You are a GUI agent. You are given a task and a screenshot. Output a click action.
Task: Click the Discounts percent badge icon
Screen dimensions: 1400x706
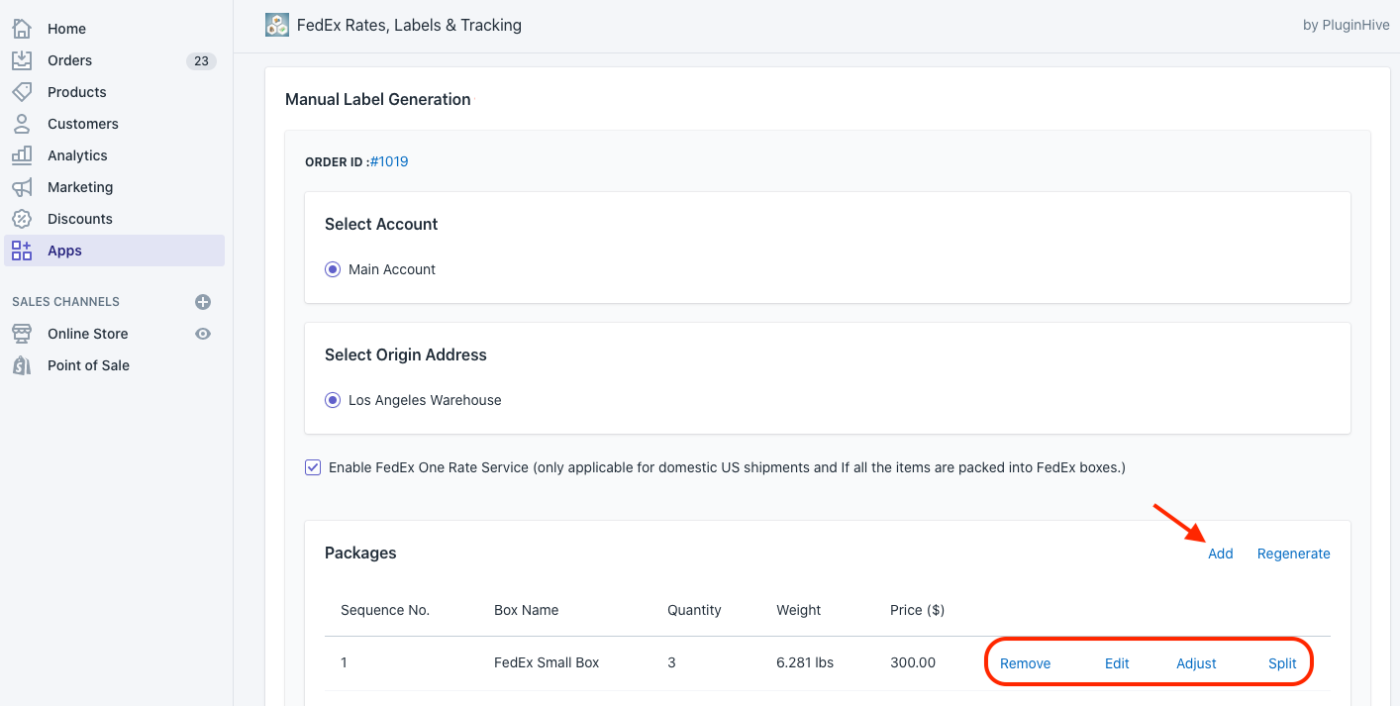pyautogui.click(x=22, y=219)
